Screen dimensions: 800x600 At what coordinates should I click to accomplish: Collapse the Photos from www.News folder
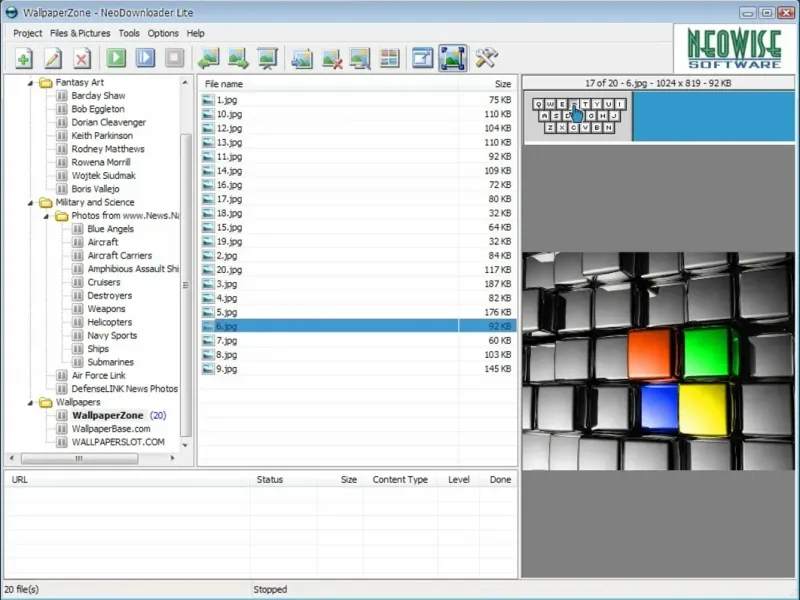46,216
